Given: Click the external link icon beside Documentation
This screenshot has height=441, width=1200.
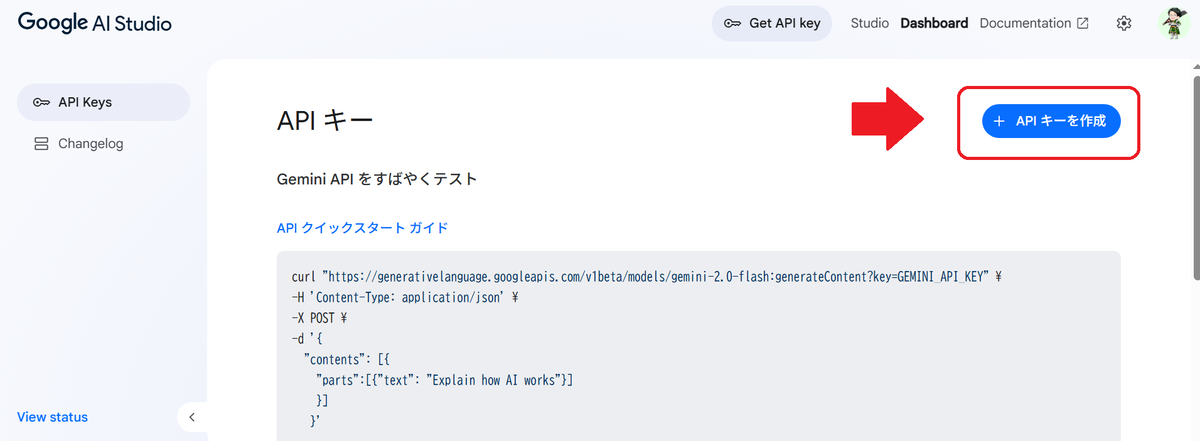Looking at the screenshot, I should pyautogui.click(x=1082, y=23).
